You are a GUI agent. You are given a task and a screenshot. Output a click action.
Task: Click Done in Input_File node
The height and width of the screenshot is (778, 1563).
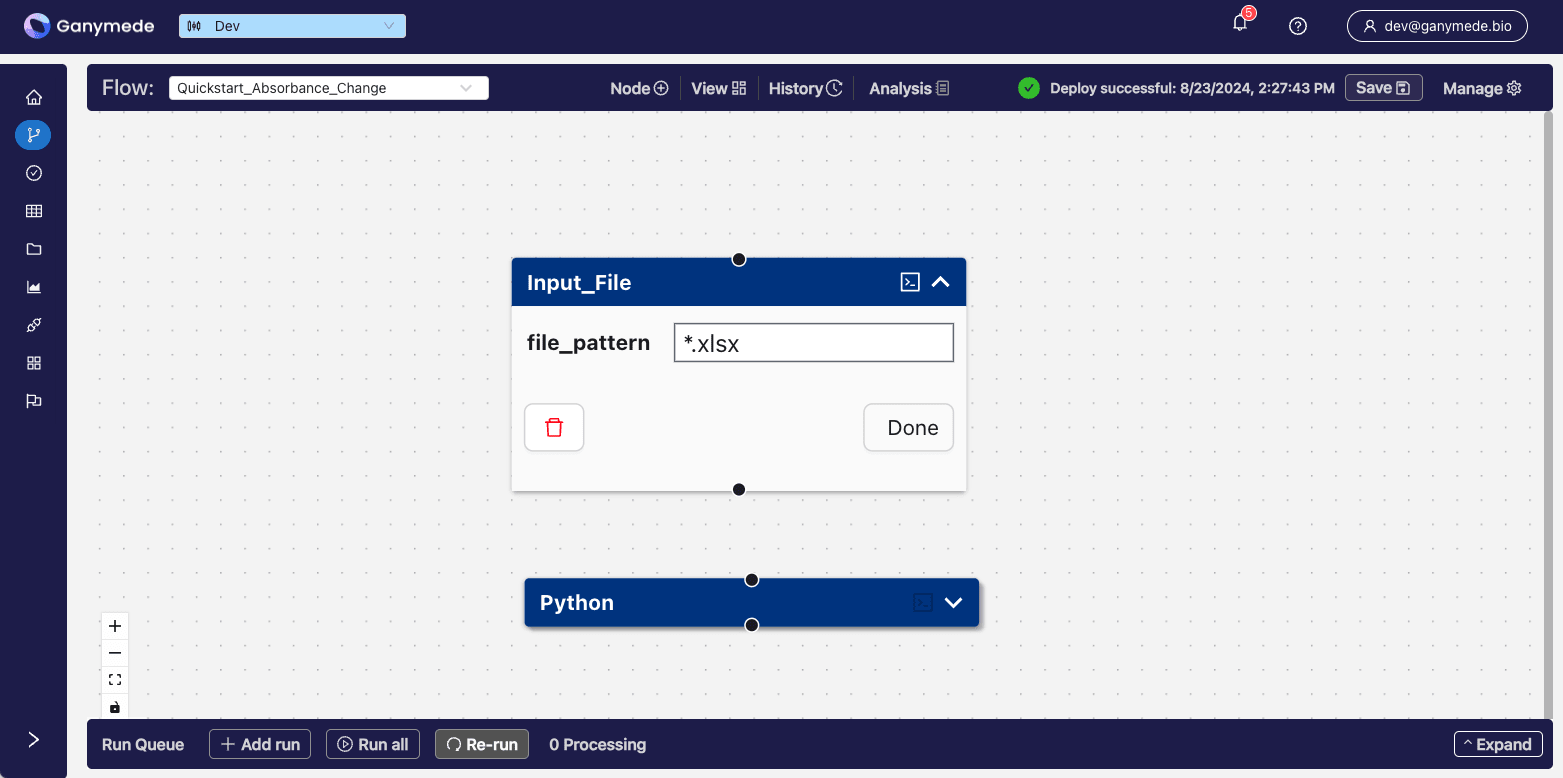pyautogui.click(x=908, y=427)
